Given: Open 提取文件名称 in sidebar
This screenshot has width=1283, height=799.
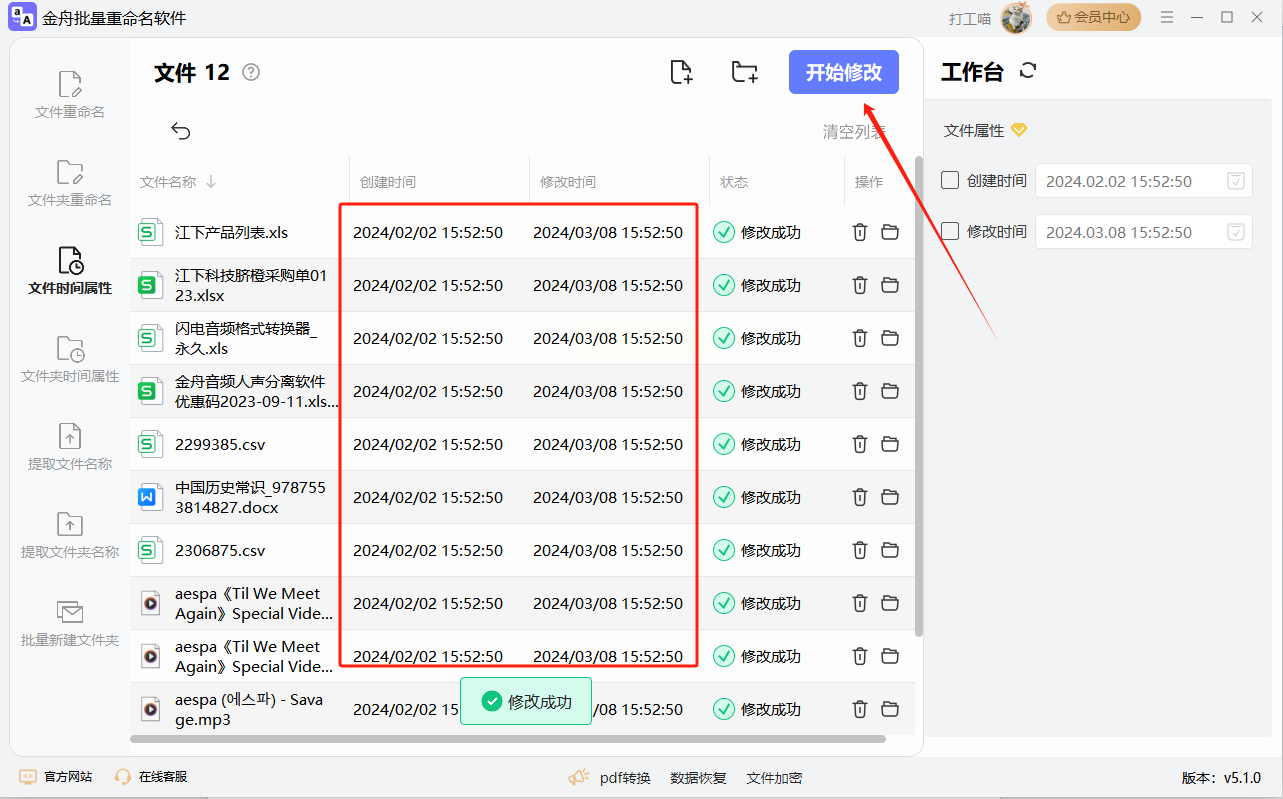Looking at the screenshot, I should coord(70,447).
